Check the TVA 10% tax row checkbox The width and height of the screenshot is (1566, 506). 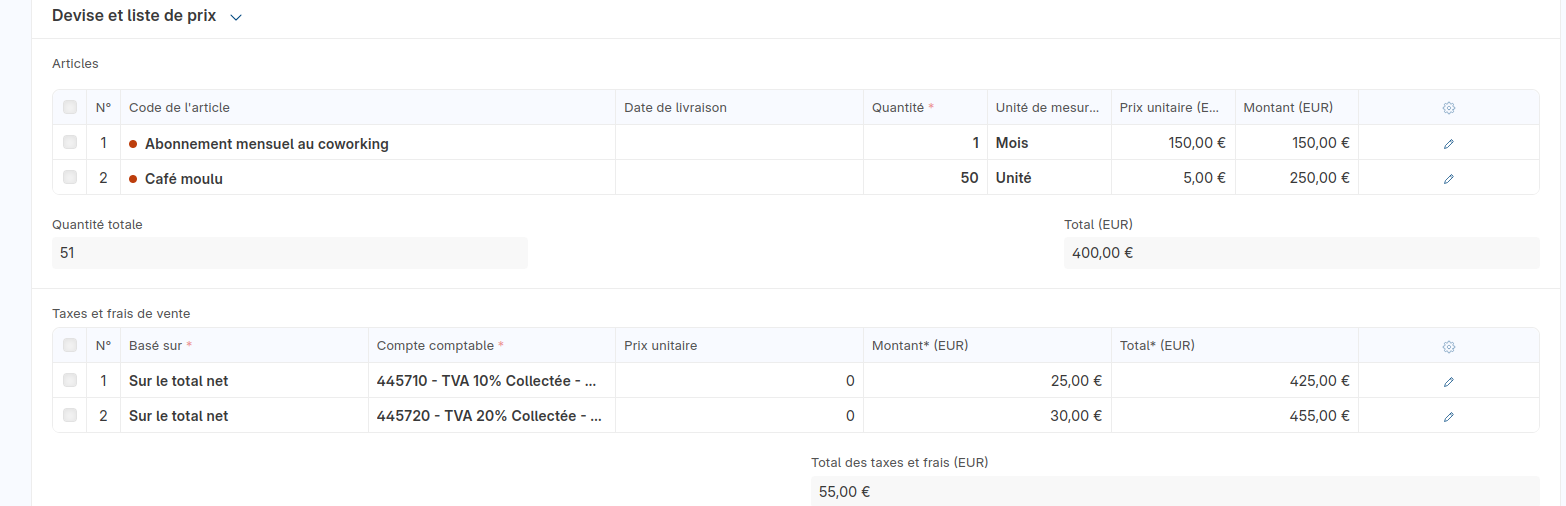70,380
